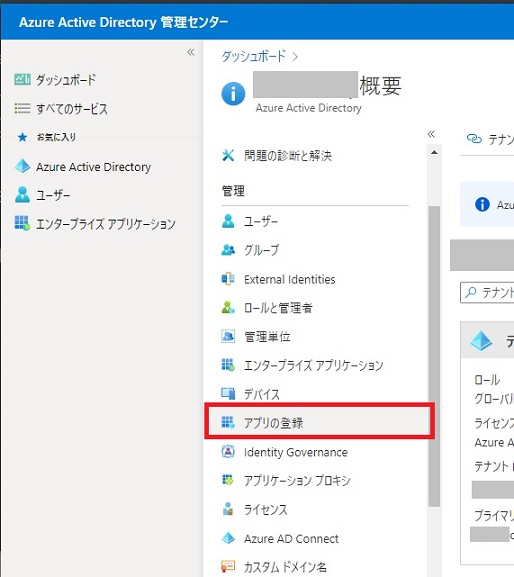Collapse the left sidebar with double chevron
514x577 pixels.
point(191,52)
